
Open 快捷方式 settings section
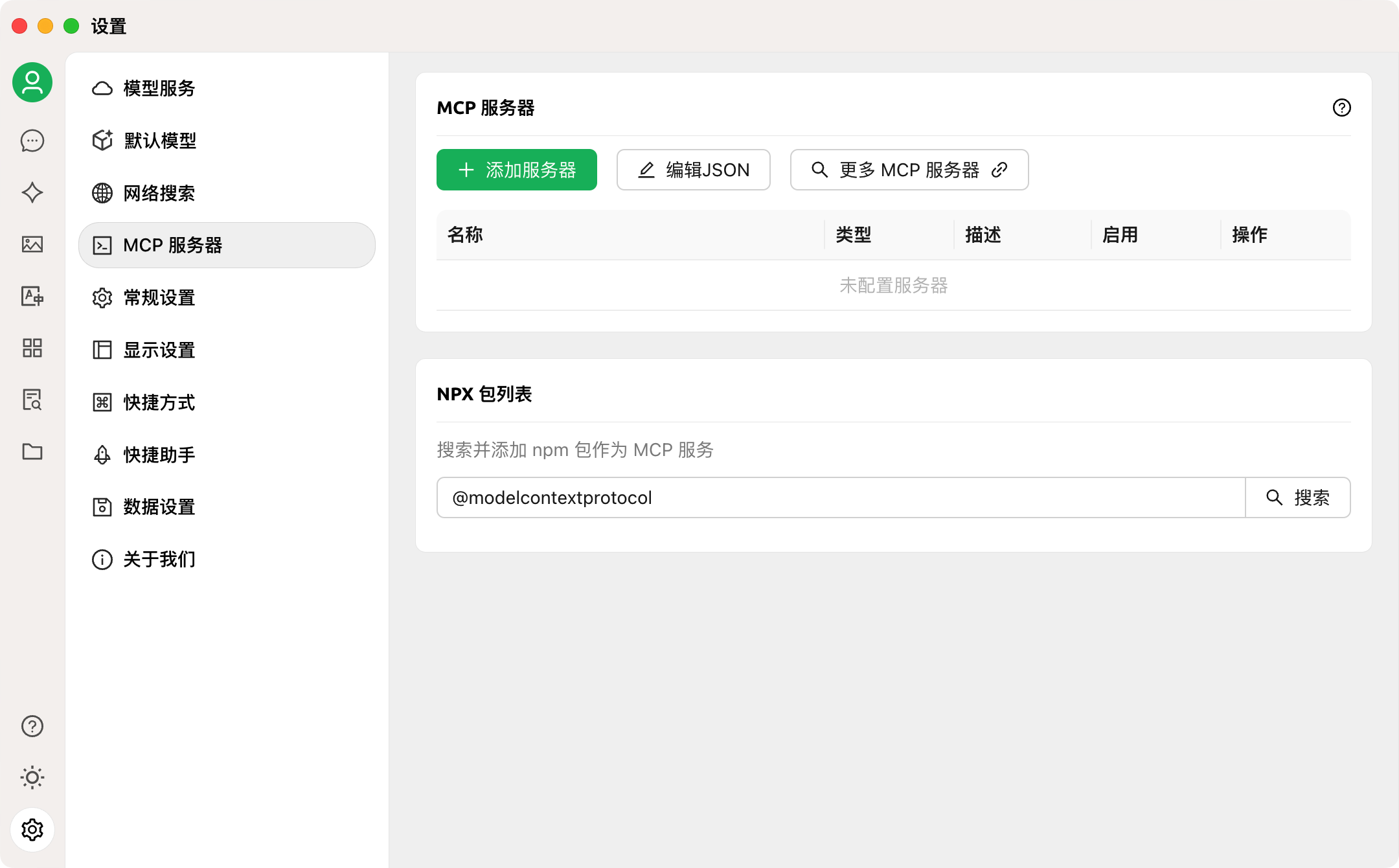(159, 402)
